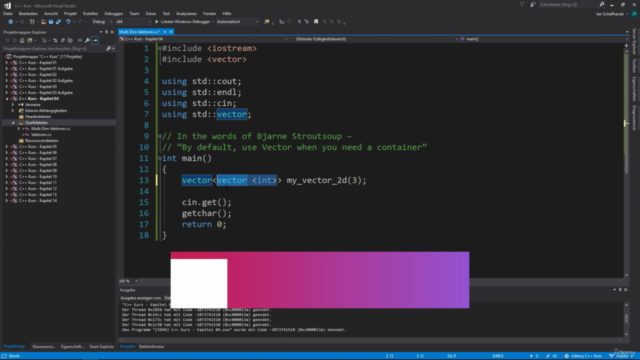
Task: Switch to the Team Explorer panel tab
Action: (x=102, y=347)
